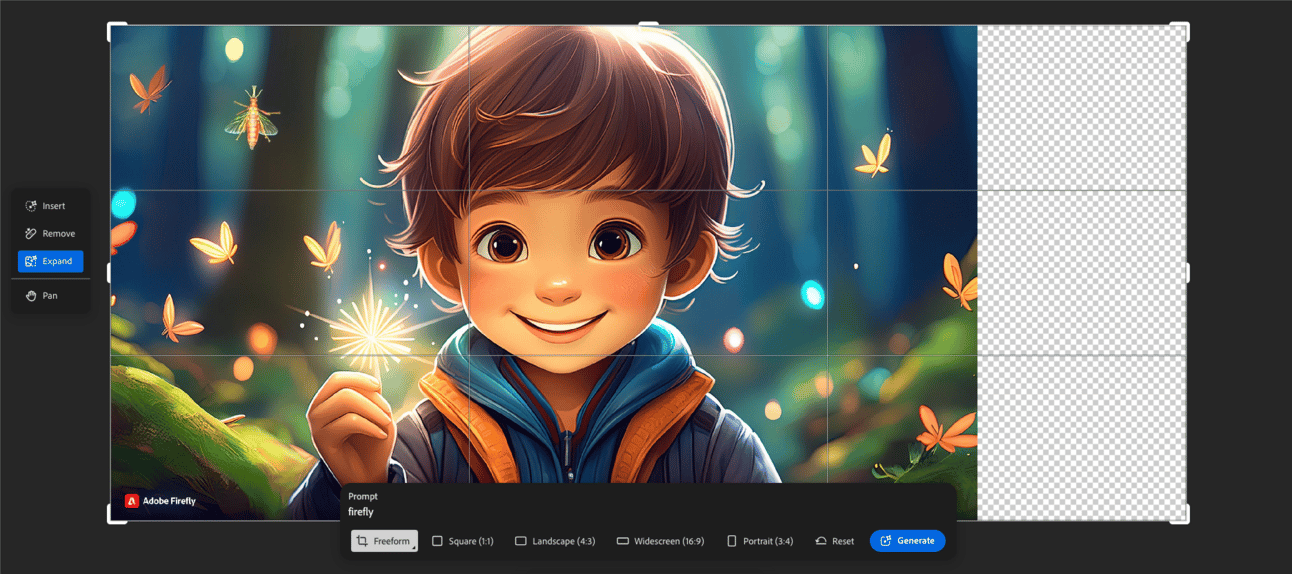Screen dimensions: 1292x574
Task: Click the left edge middle crop handle
Action: [x=110, y=273]
